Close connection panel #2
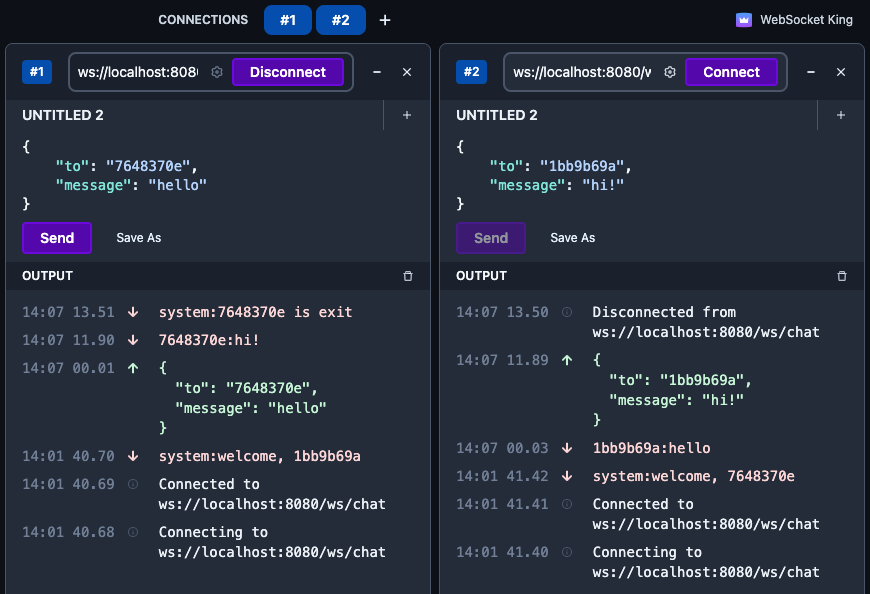This screenshot has width=870, height=594. (841, 72)
